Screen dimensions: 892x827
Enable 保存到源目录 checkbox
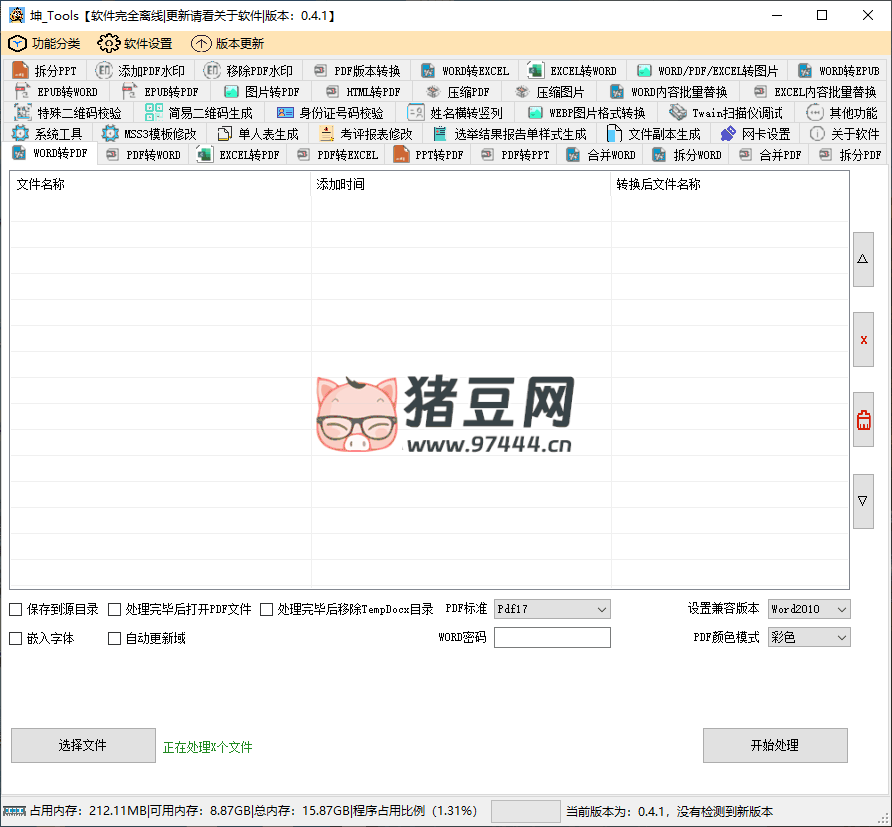point(16,609)
